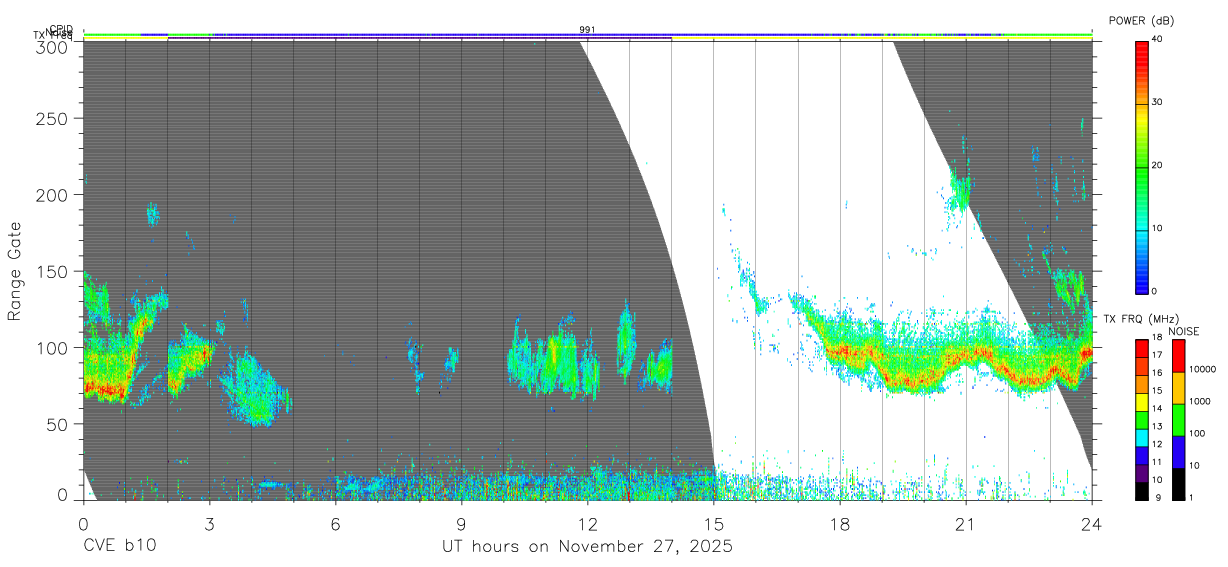The image size is (1228, 567).
Task: Click the 'Range Gate' y-axis title
Action: click(x=15, y=272)
